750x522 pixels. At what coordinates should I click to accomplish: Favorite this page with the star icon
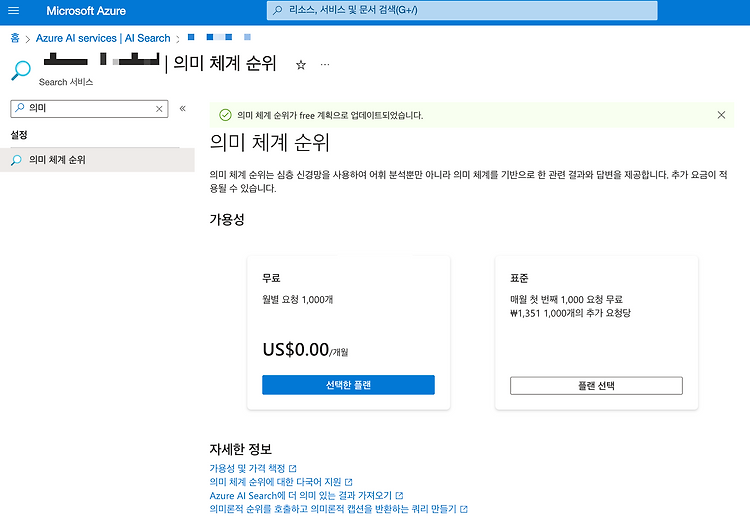(300, 65)
